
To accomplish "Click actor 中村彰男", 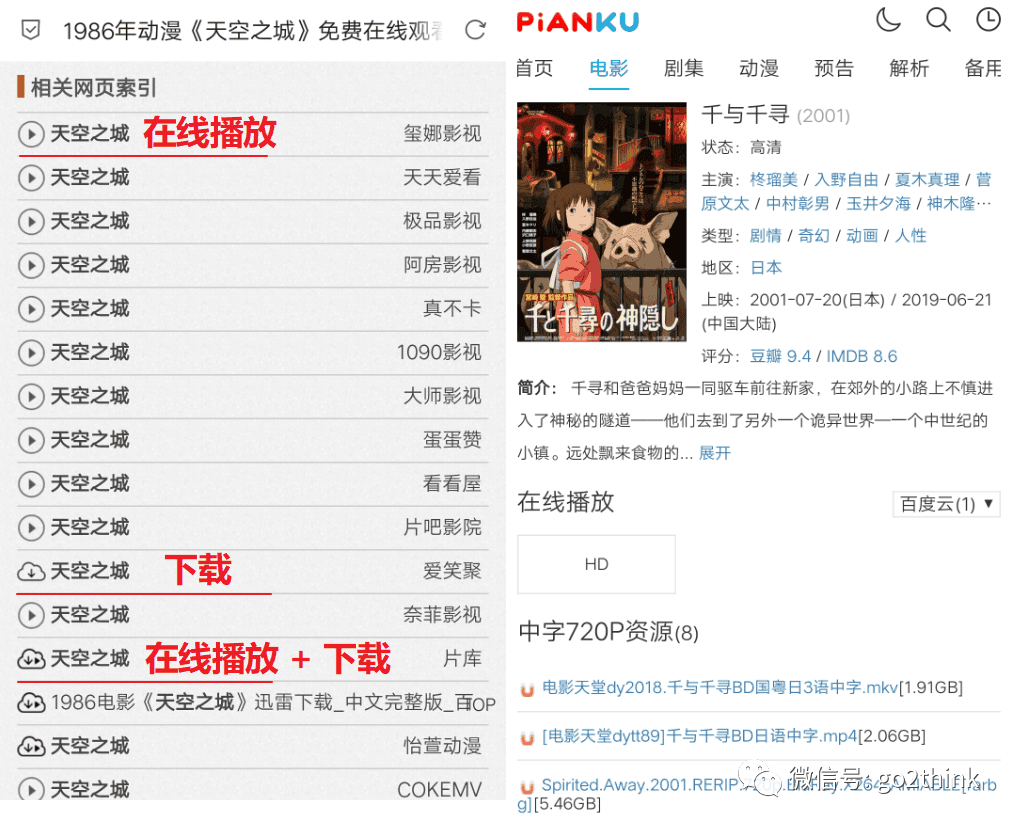I will click(798, 204).
